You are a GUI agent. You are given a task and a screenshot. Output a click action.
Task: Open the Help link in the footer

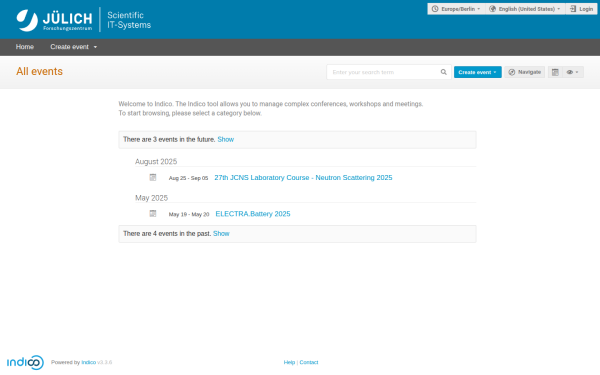[289, 362]
